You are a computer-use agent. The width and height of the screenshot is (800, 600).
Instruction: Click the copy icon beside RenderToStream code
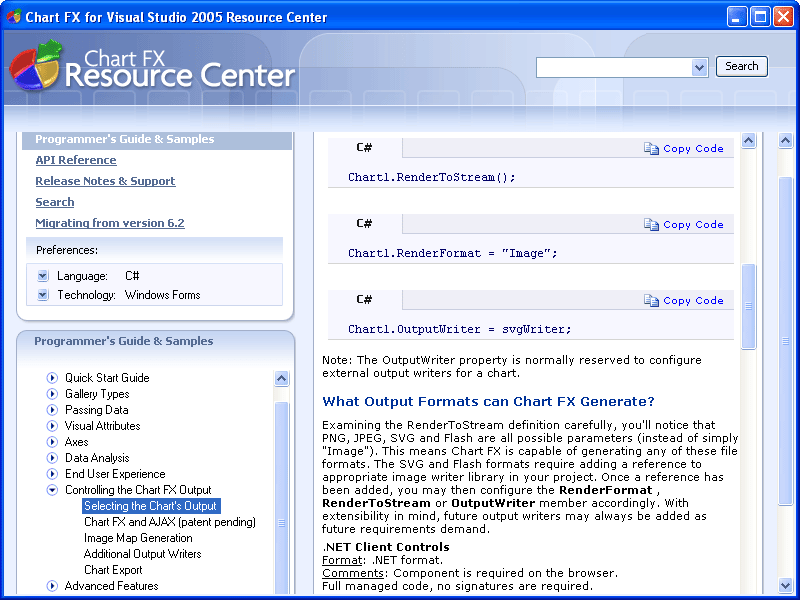(x=651, y=148)
